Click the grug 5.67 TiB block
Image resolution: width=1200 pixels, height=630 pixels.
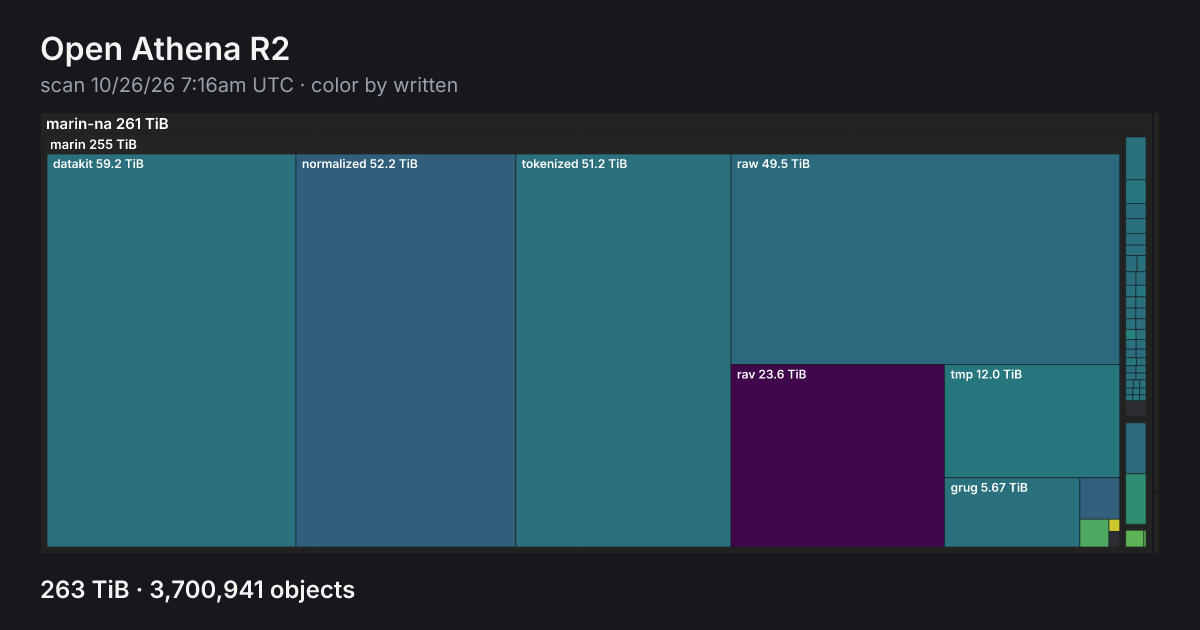coord(1012,513)
